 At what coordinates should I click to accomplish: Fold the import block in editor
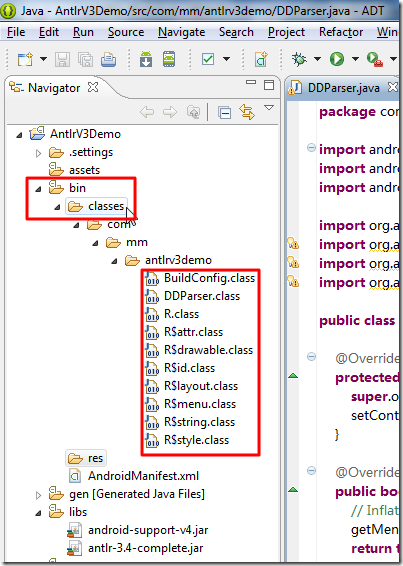click(x=311, y=148)
